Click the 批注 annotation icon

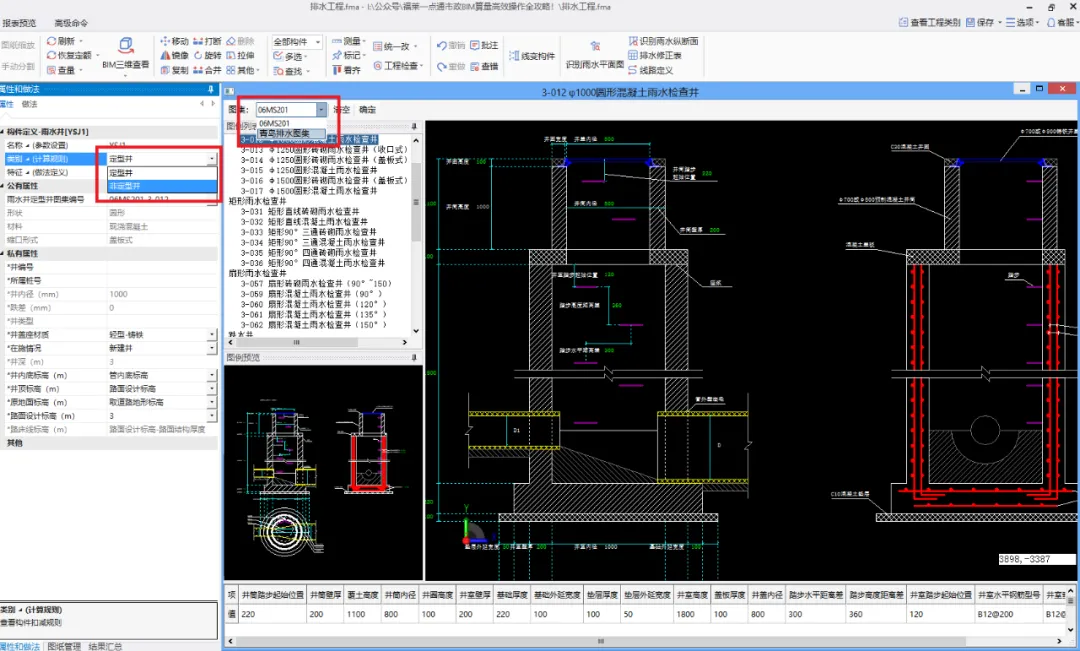[x=475, y=45]
